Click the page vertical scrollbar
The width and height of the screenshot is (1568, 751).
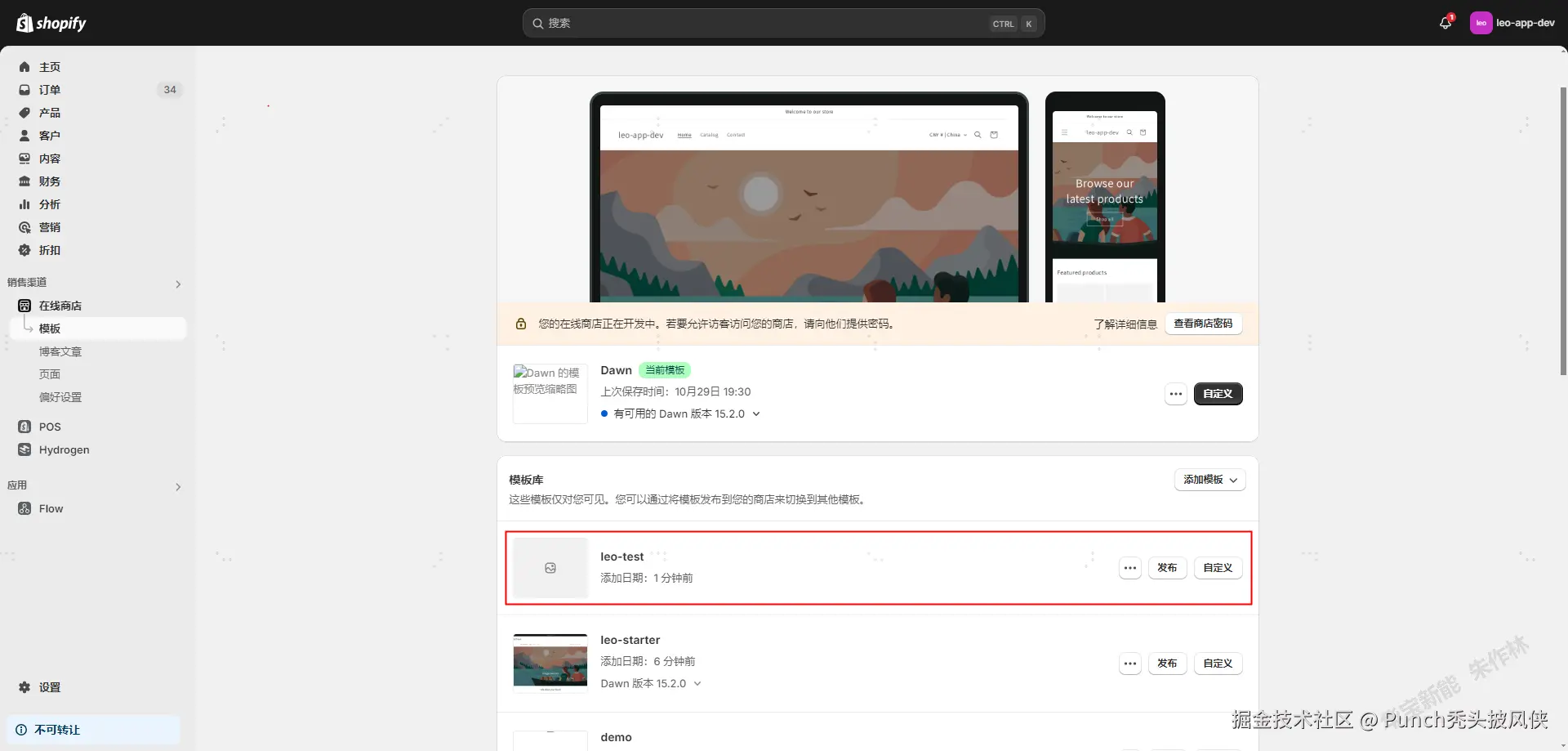pos(1563,231)
